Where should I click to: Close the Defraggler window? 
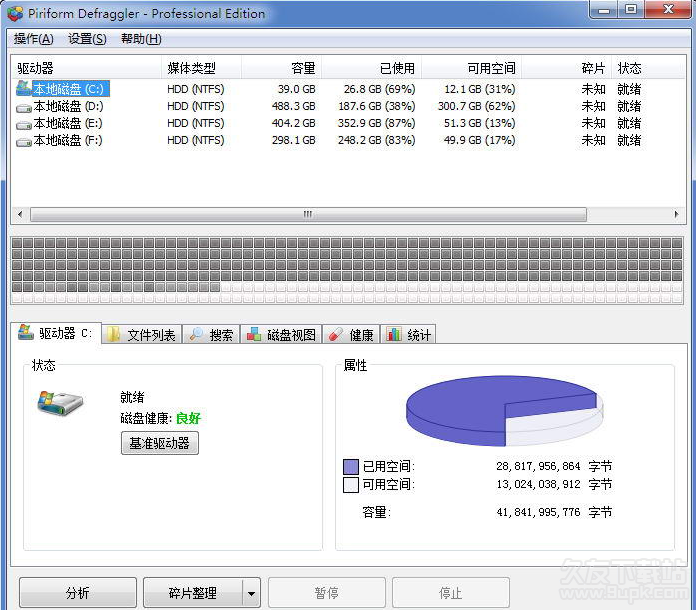pos(668,9)
